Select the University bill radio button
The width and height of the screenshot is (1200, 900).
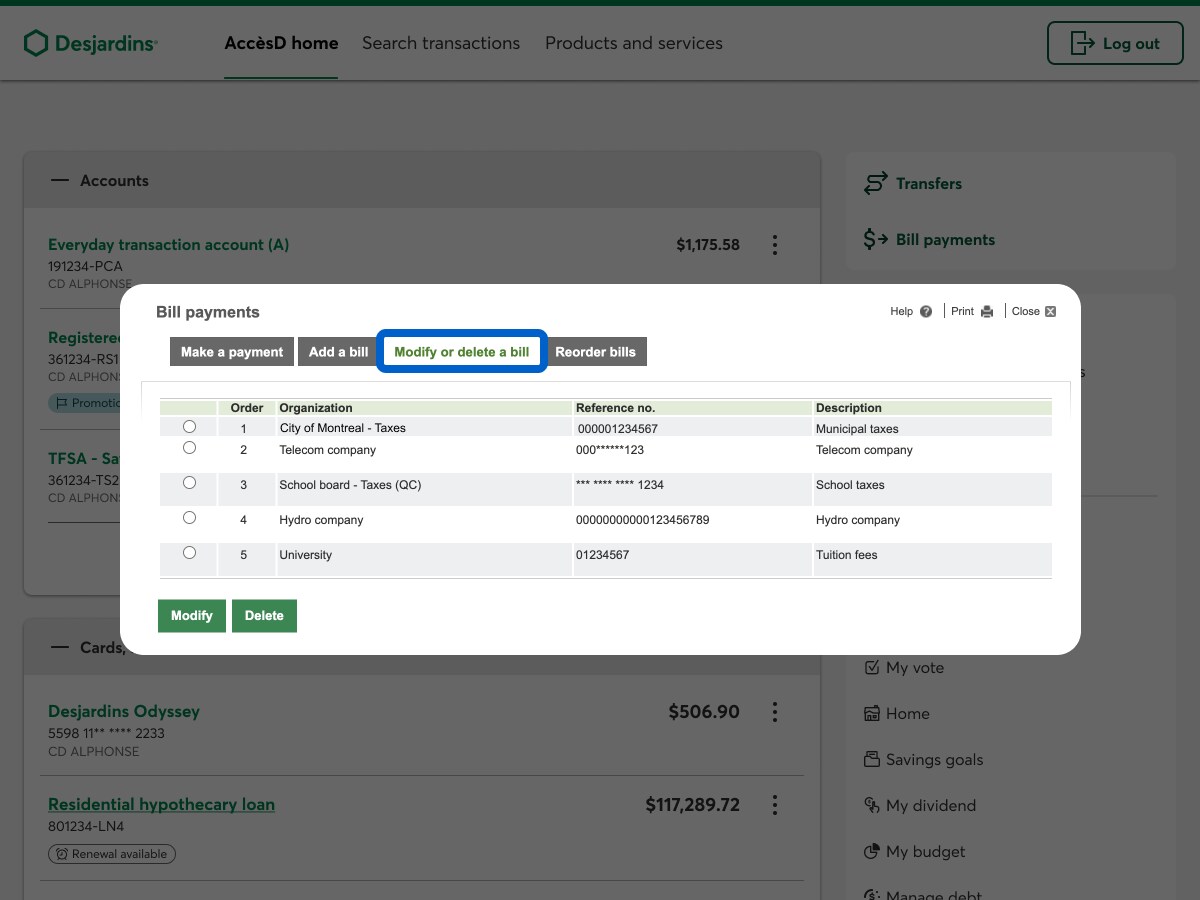pyautogui.click(x=190, y=553)
